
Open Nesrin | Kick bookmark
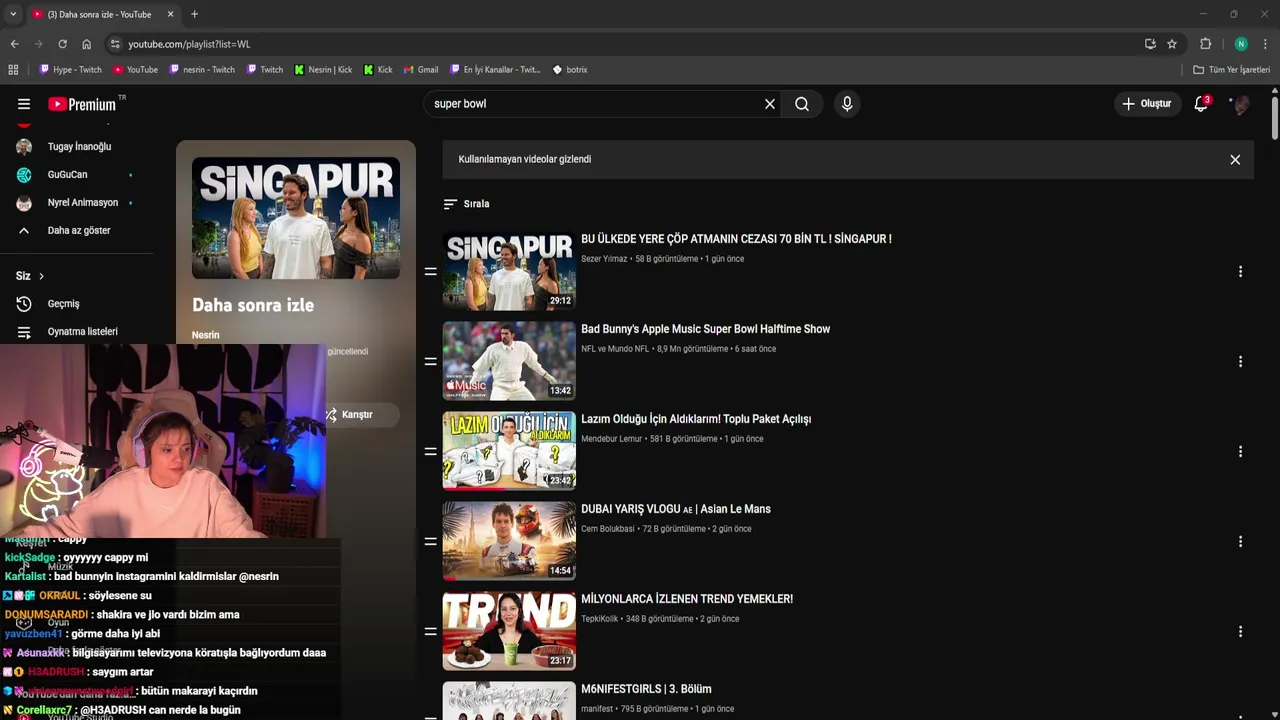323,70
